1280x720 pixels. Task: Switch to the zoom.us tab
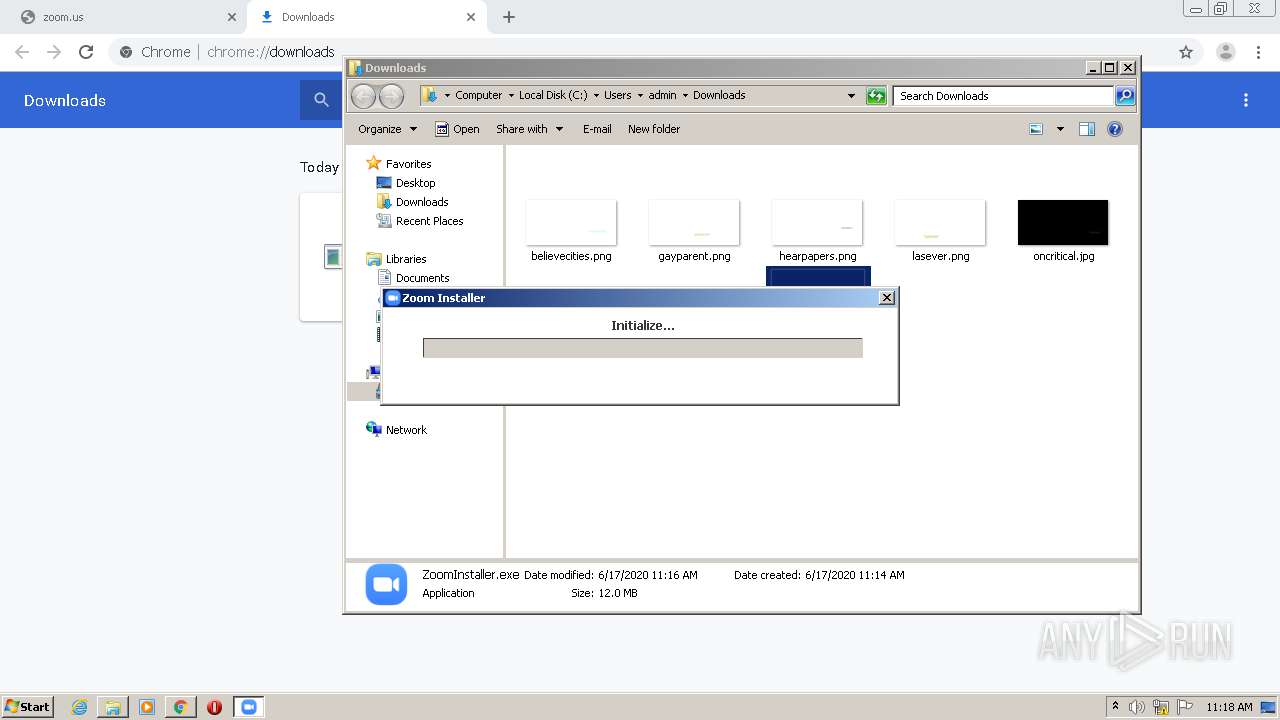click(x=127, y=17)
